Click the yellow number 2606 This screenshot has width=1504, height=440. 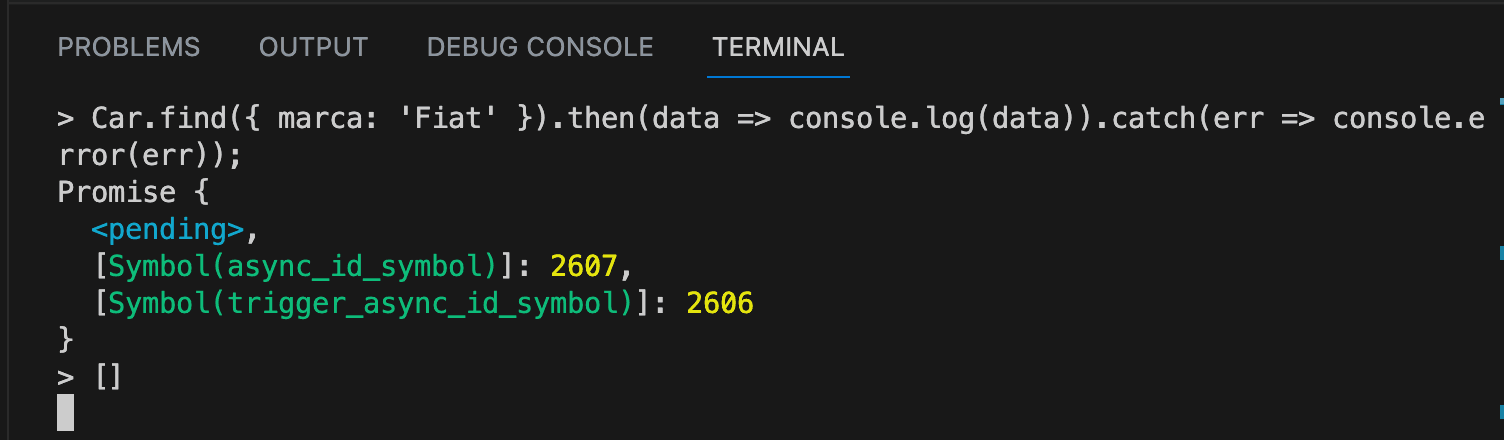[720, 303]
